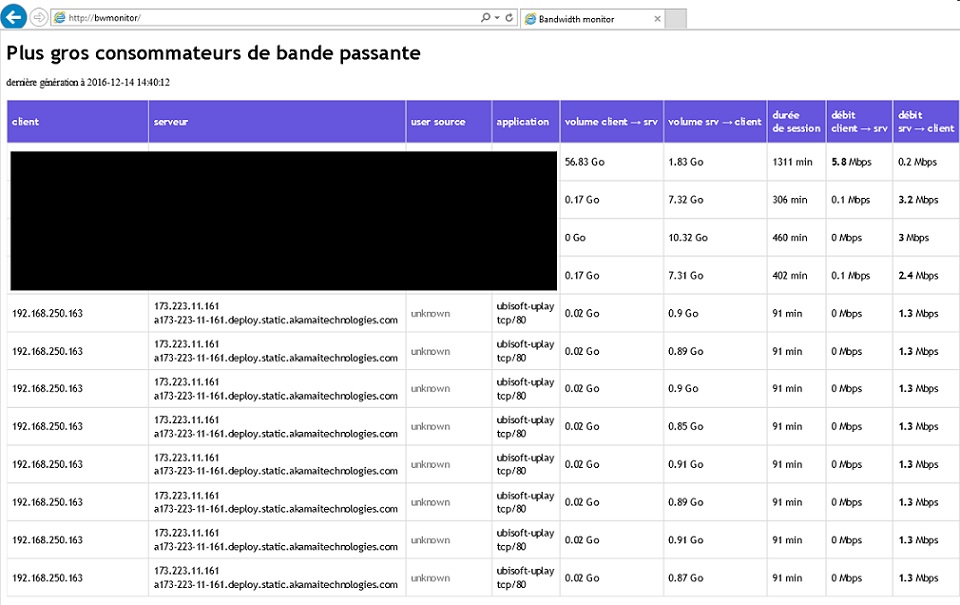Viewport: 960px width, 605px height.
Task: Close the Bandwidth monitor tab
Action: (x=657, y=19)
